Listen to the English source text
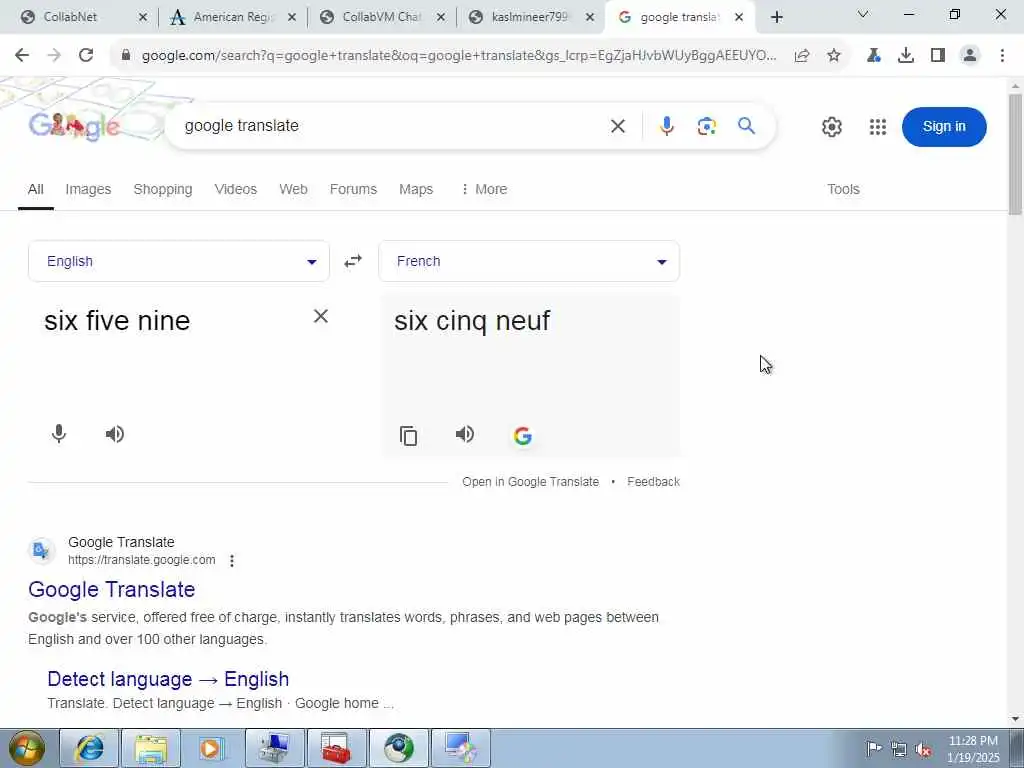The image size is (1024, 768). (x=115, y=434)
